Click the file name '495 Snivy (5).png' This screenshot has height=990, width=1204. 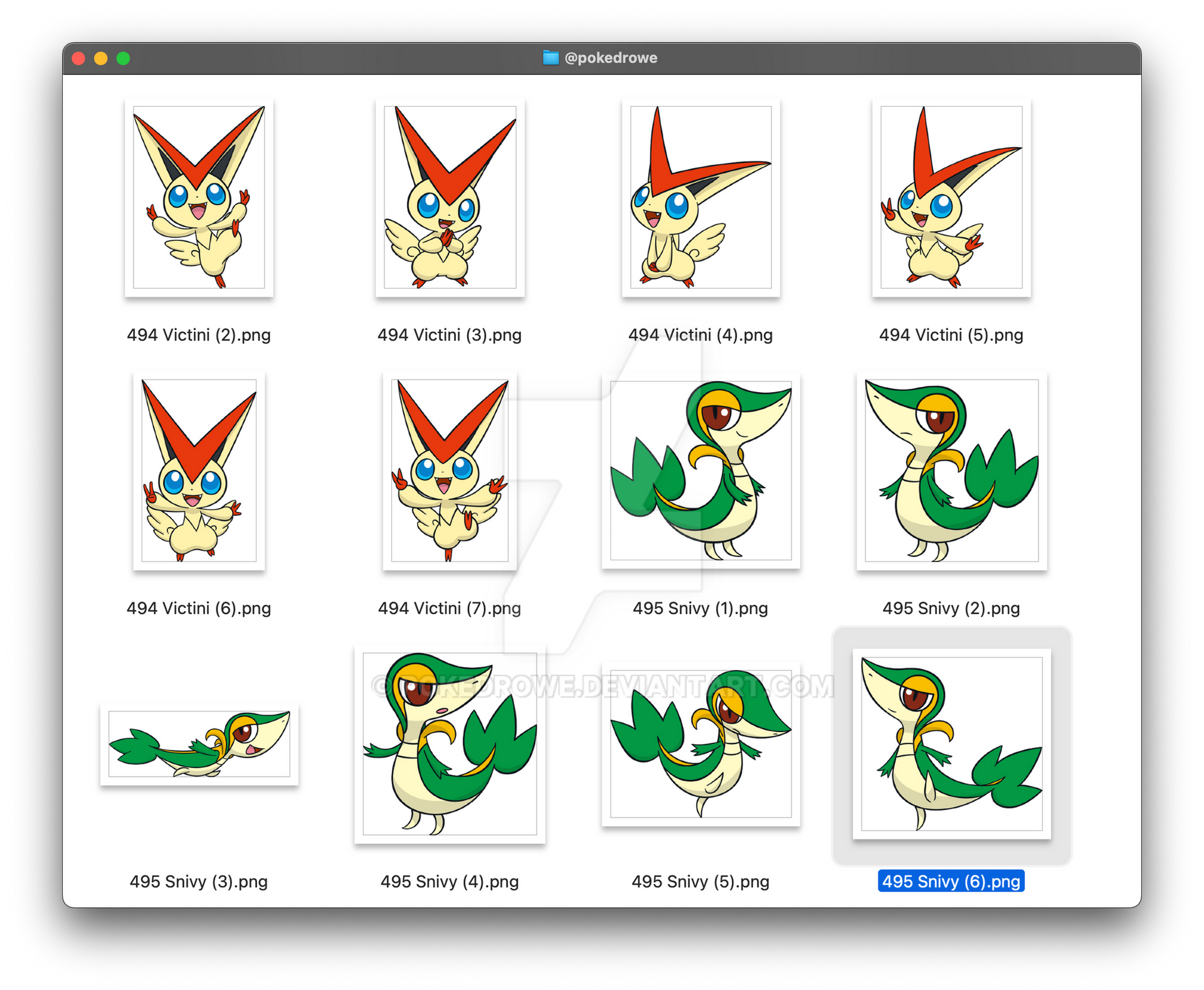coord(700,882)
